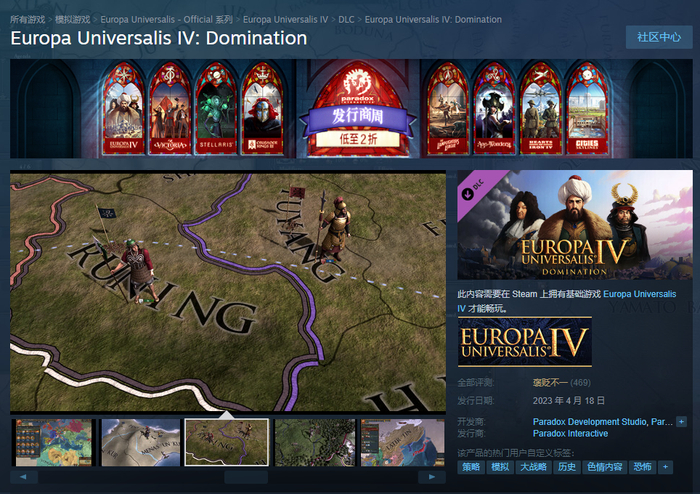The image size is (700, 494).
Task: Click the Age of Wonders banner icon
Action: click(494, 109)
